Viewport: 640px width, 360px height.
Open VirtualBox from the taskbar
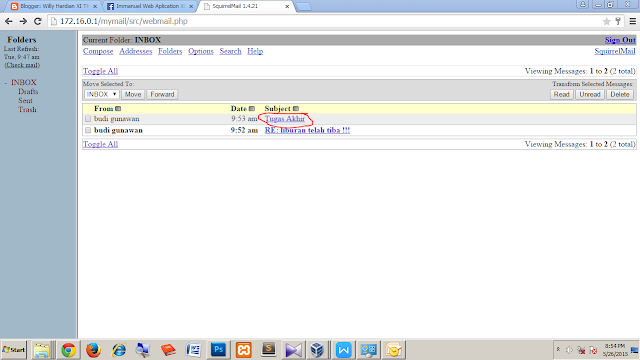pos(317,350)
